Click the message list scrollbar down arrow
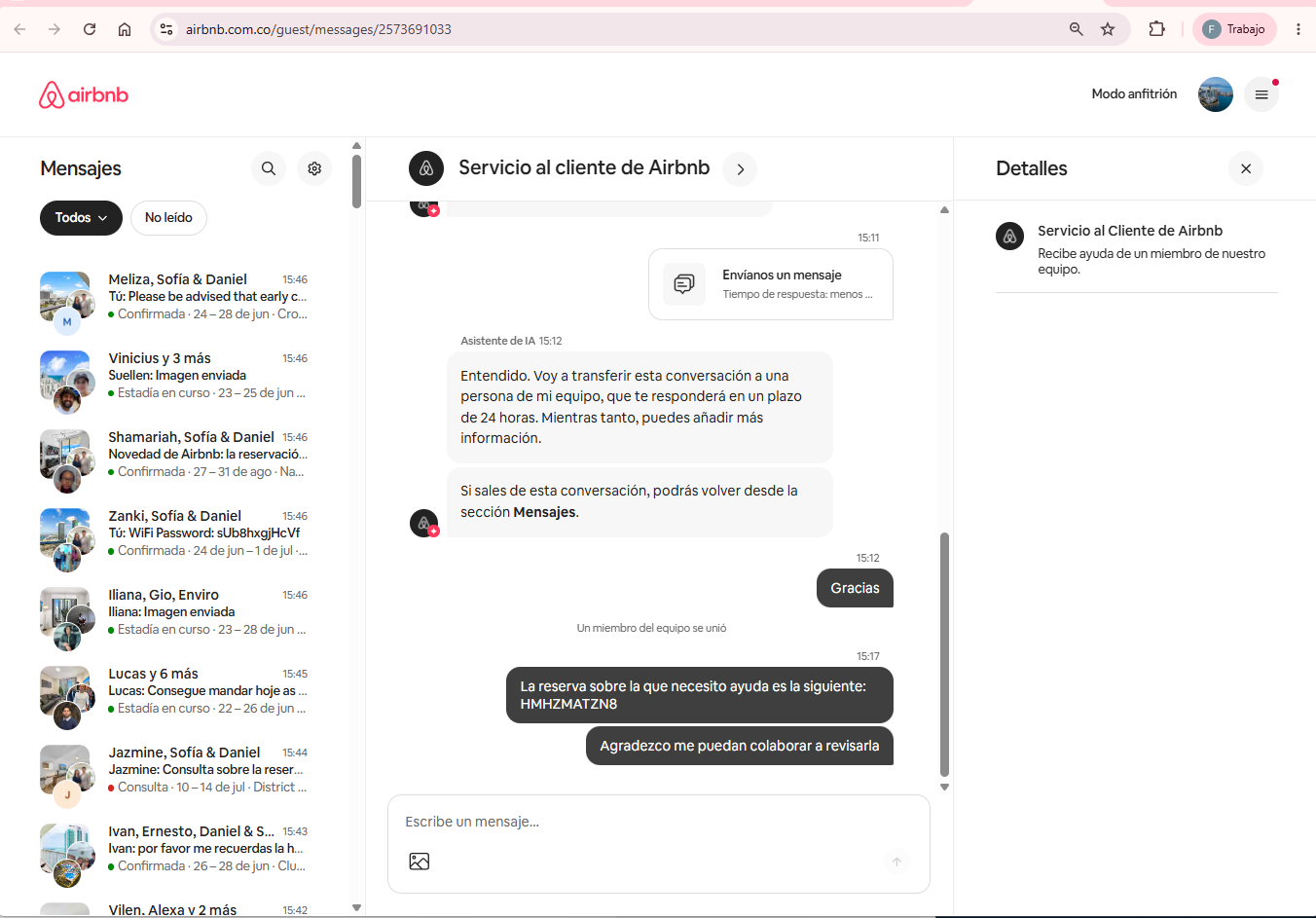The image size is (1316, 918). pos(356,907)
